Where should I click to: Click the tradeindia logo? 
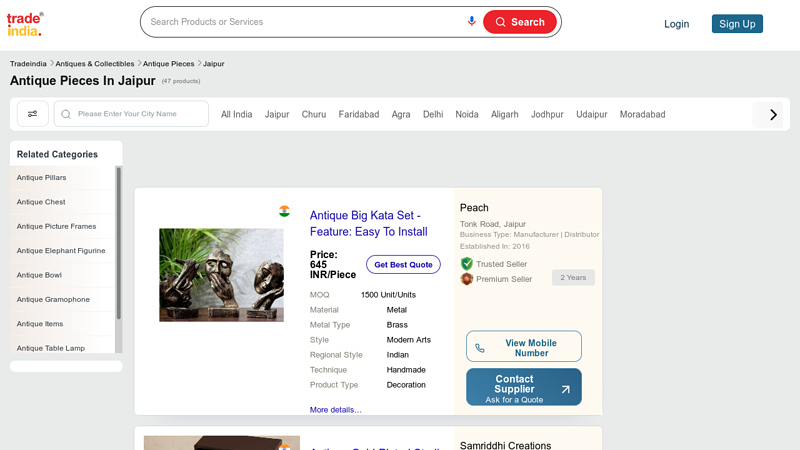click(25, 24)
